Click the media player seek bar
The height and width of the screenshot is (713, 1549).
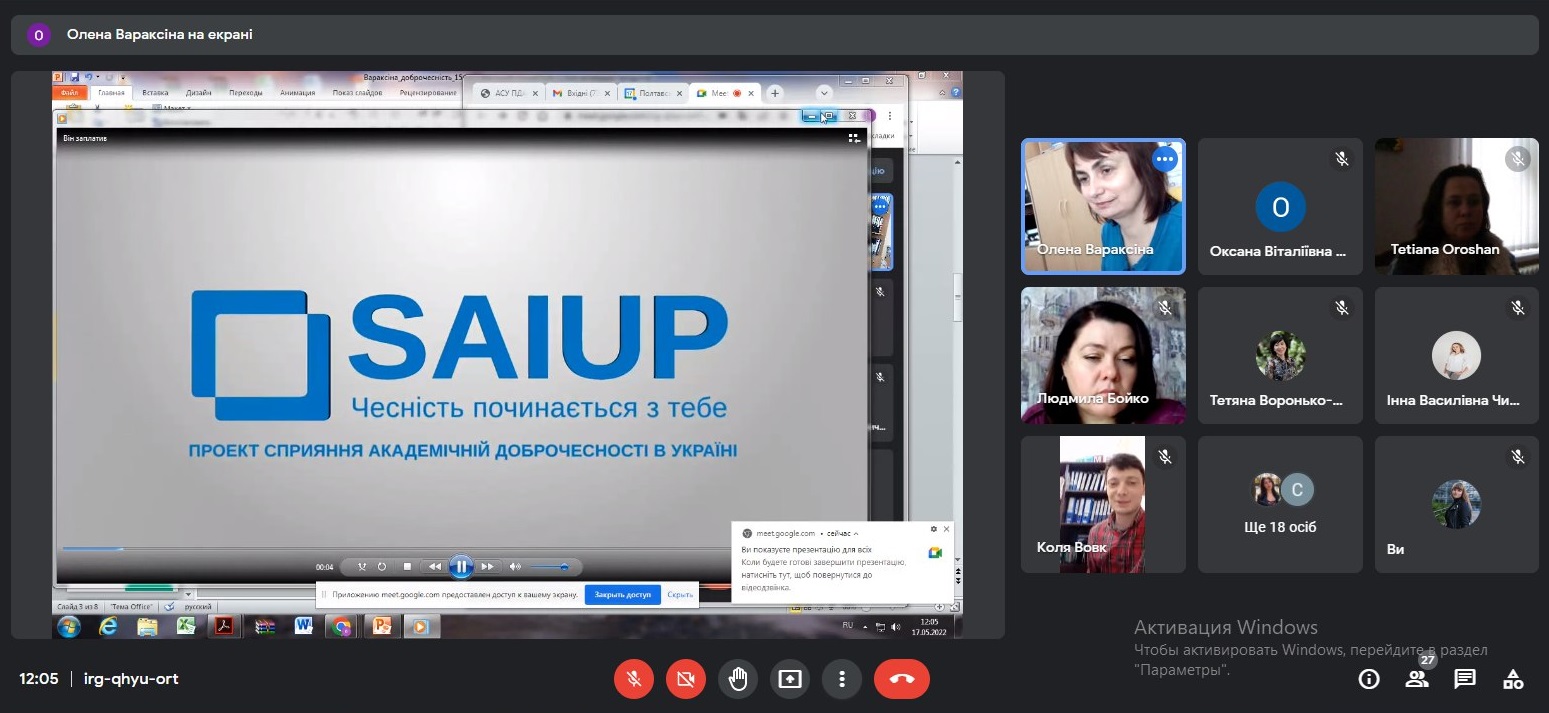point(461,548)
